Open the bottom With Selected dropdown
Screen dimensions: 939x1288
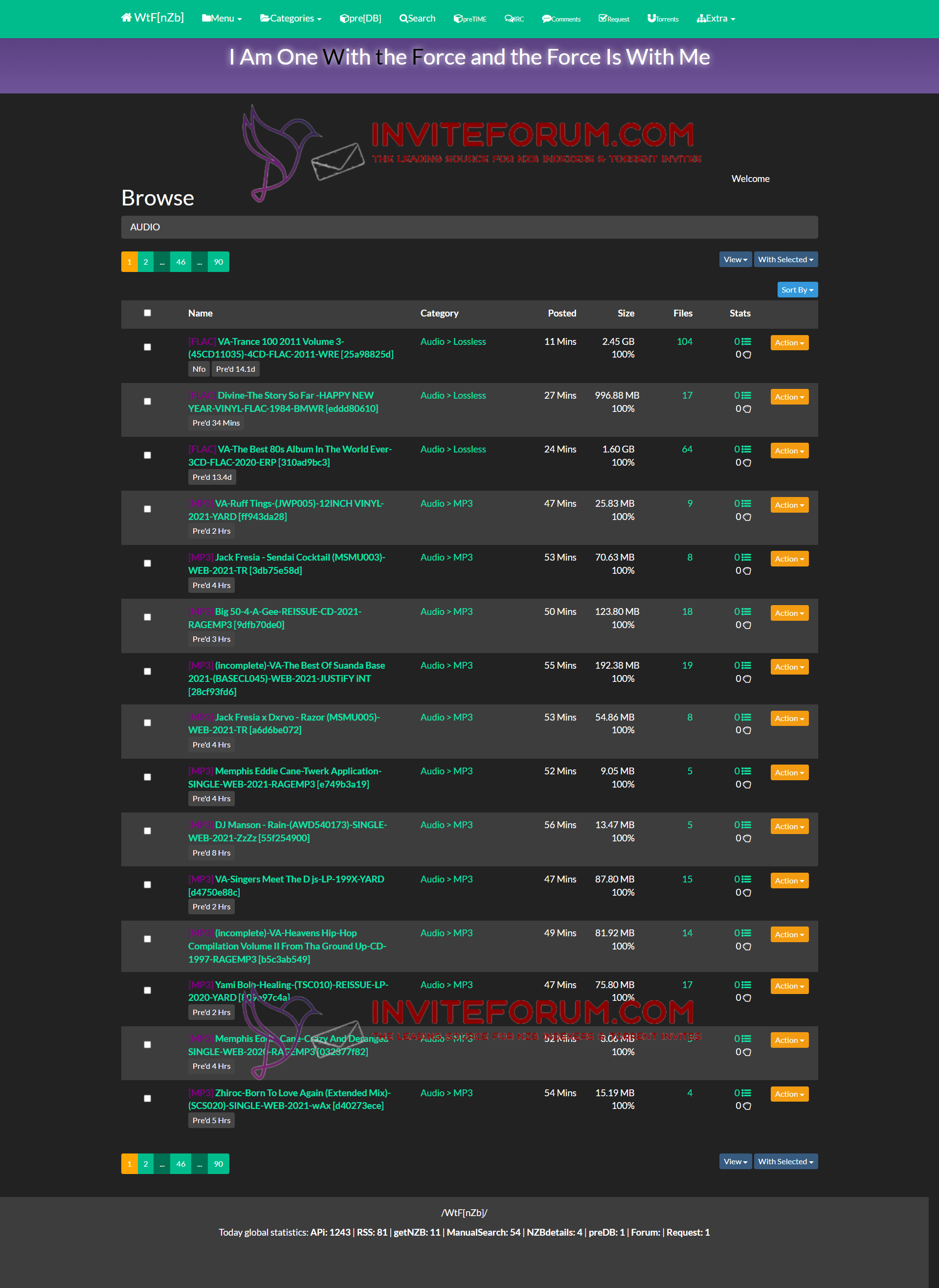click(785, 1161)
